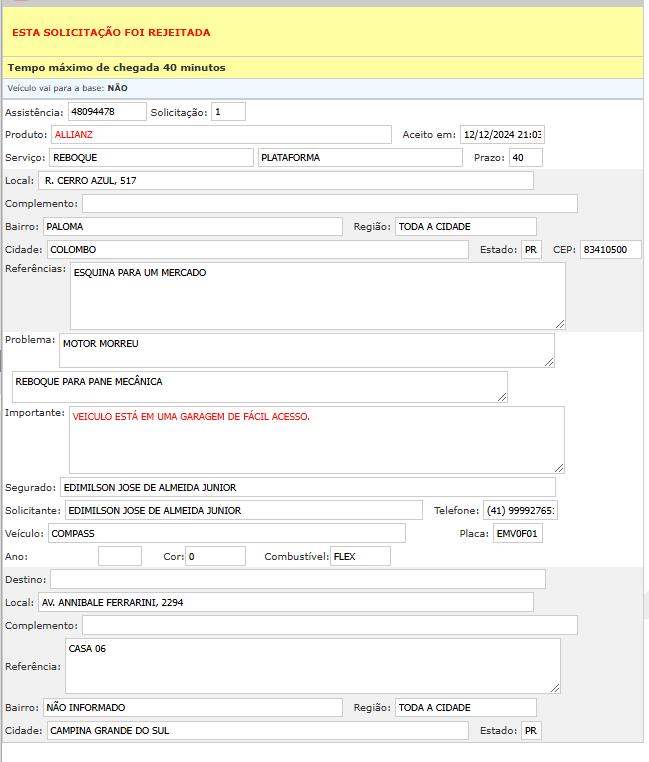Select the Produto field showing ALLIANZ
649x762 pixels.
[221, 135]
